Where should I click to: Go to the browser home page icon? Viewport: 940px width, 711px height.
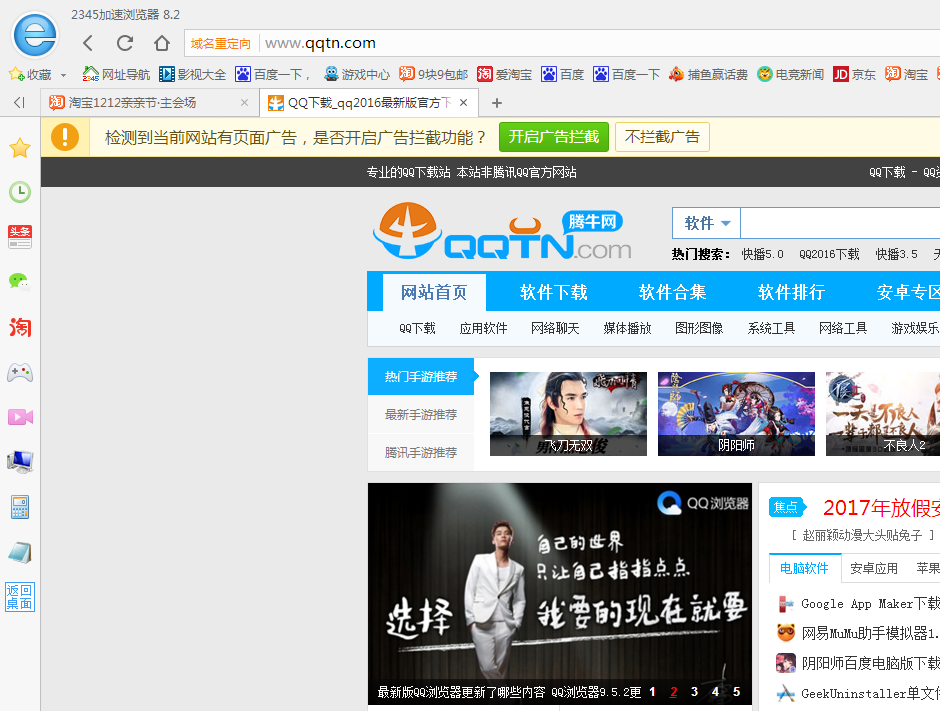click(162, 43)
